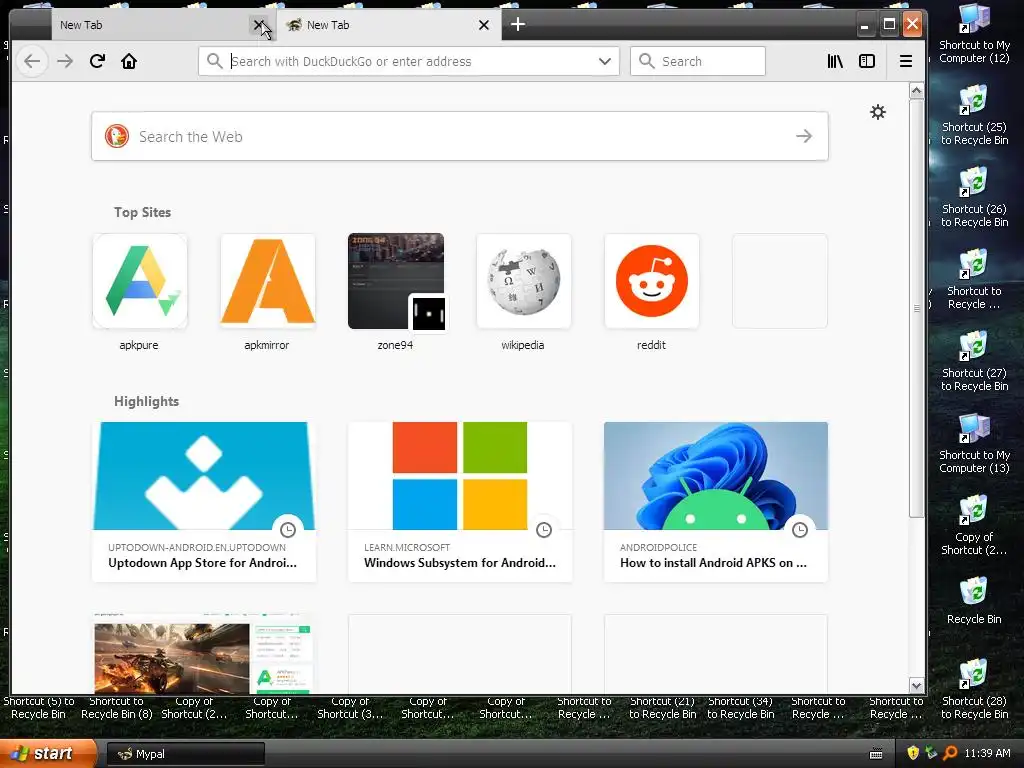
Task: Close the second New Tab tab
Action: [484, 25]
